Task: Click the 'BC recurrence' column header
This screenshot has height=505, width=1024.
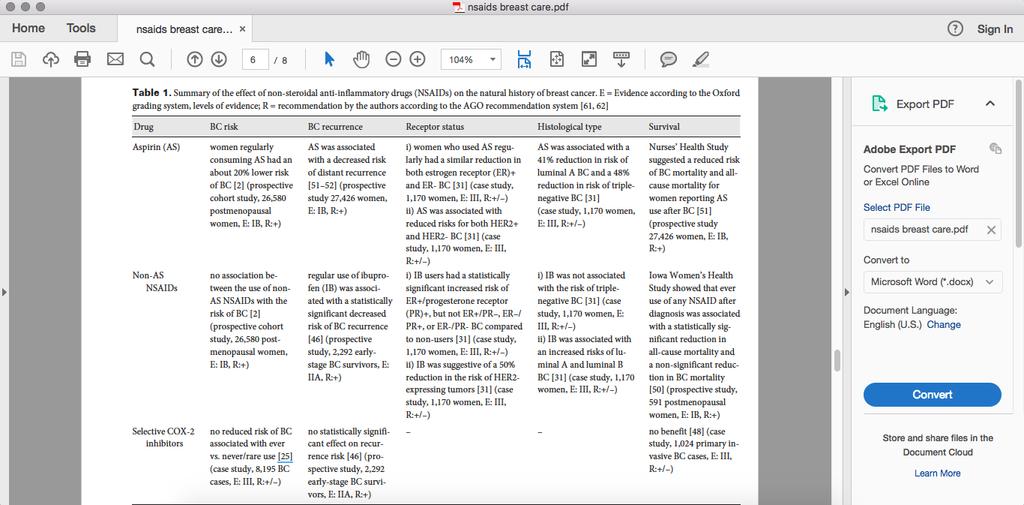Action: coord(335,126)
